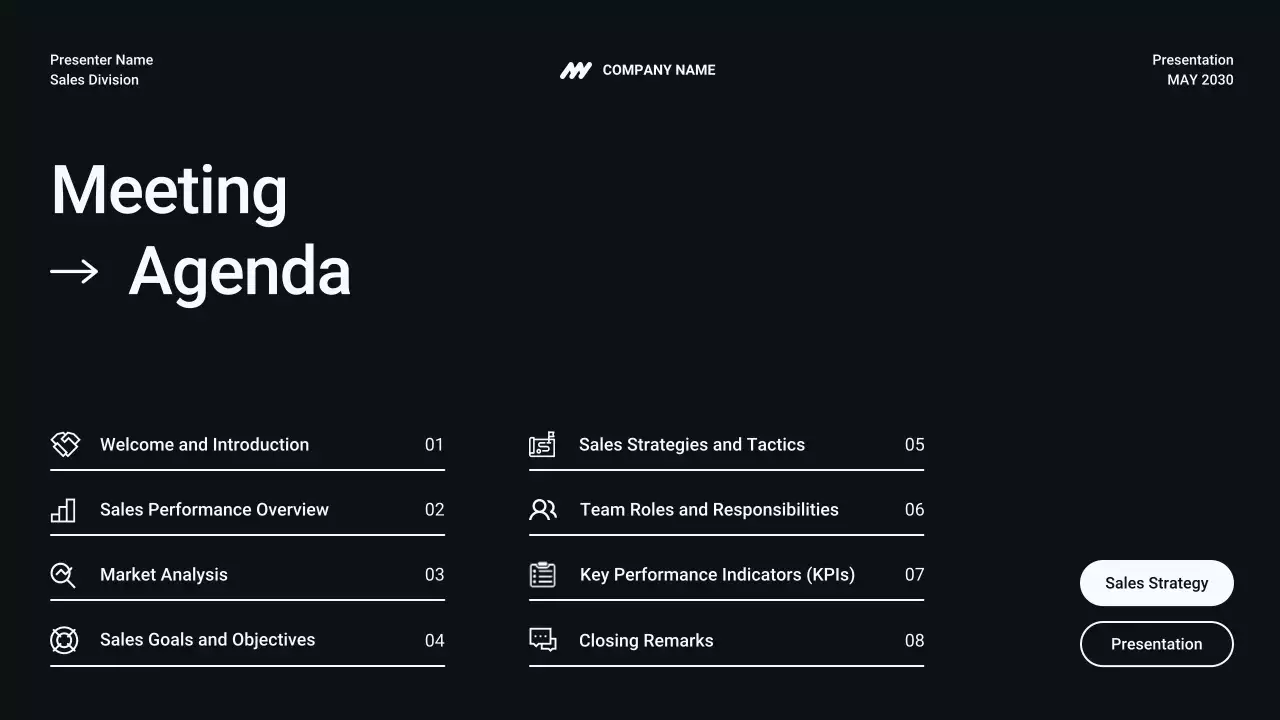The width and height of the screenshot is (1280, 720).
Task: Click the company logo mark in header
Action: click(575, 70)
